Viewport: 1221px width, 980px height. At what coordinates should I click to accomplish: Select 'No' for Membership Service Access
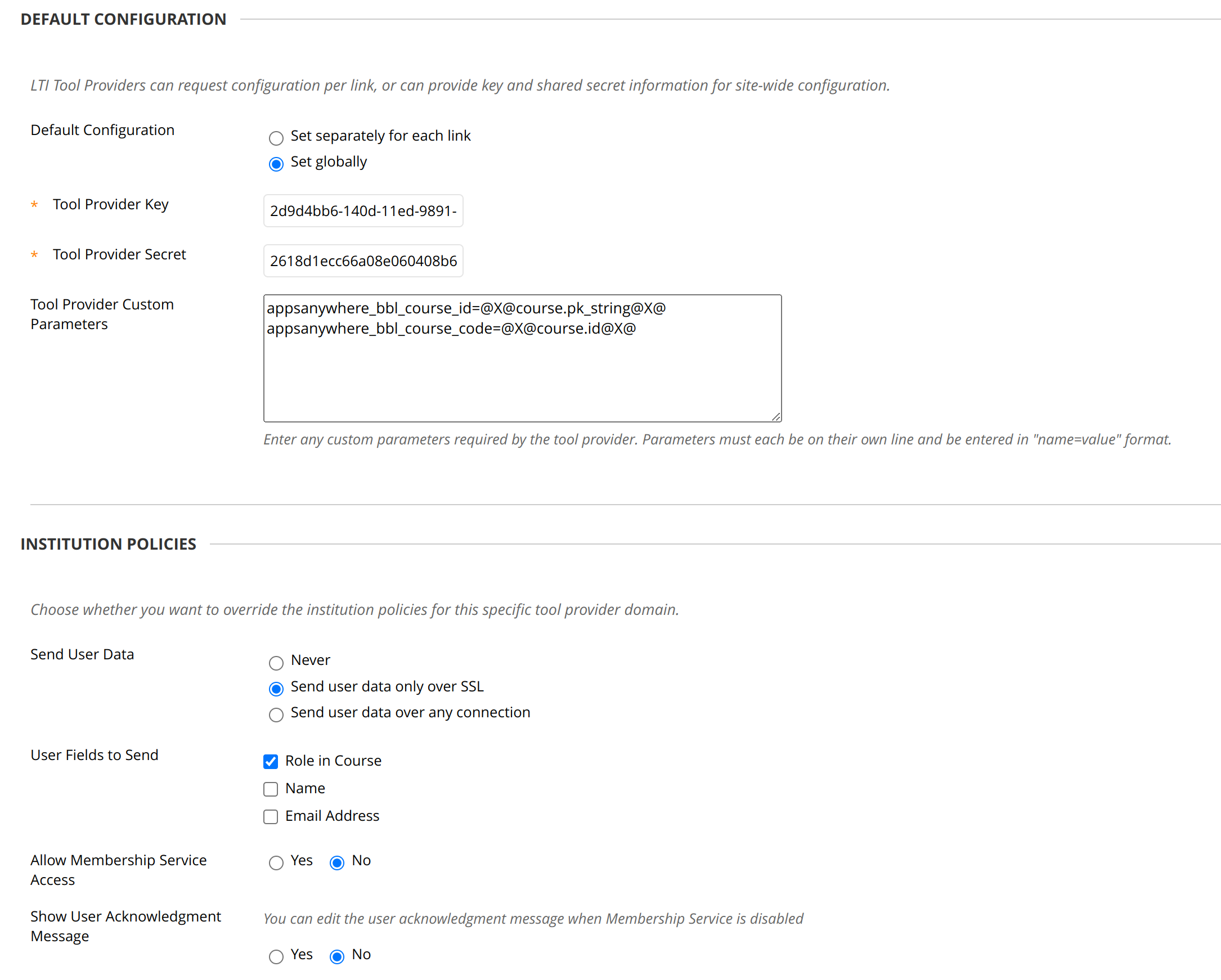337,863
